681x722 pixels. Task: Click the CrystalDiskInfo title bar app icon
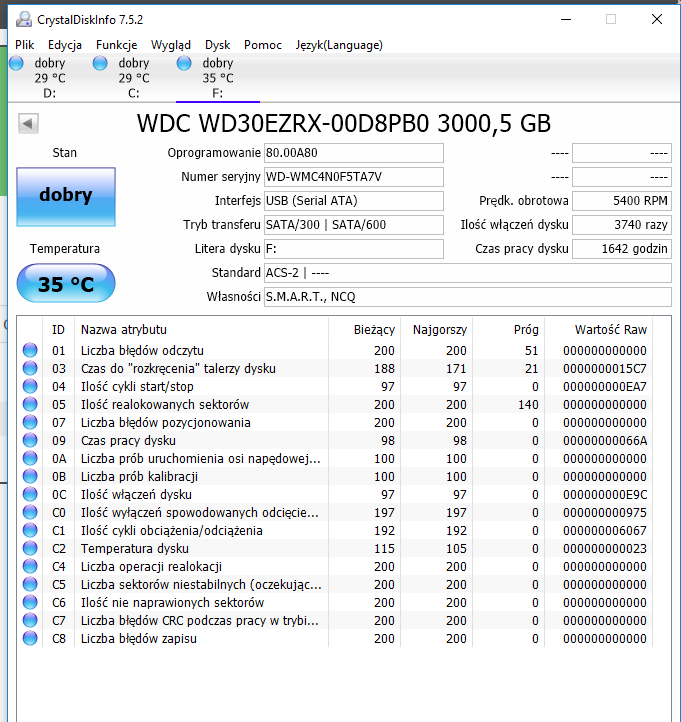(24, 19)
